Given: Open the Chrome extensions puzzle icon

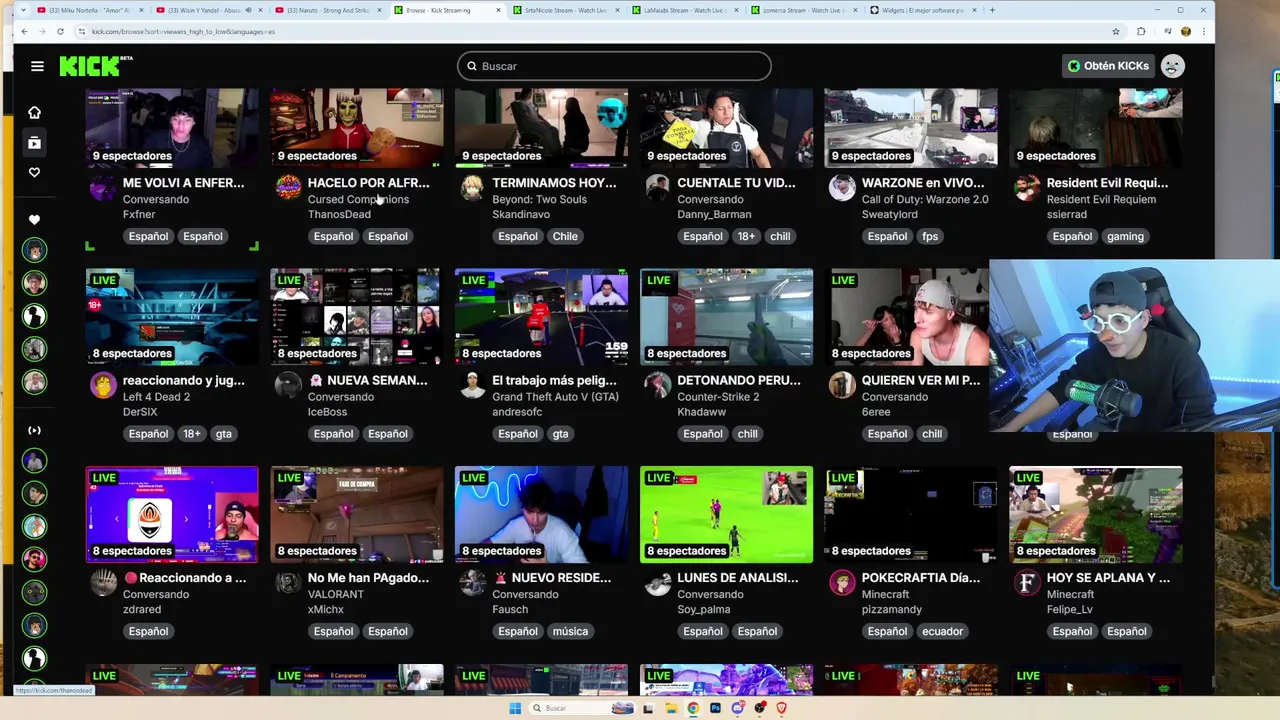Looking at the screenshot, I should point(1141,31).
